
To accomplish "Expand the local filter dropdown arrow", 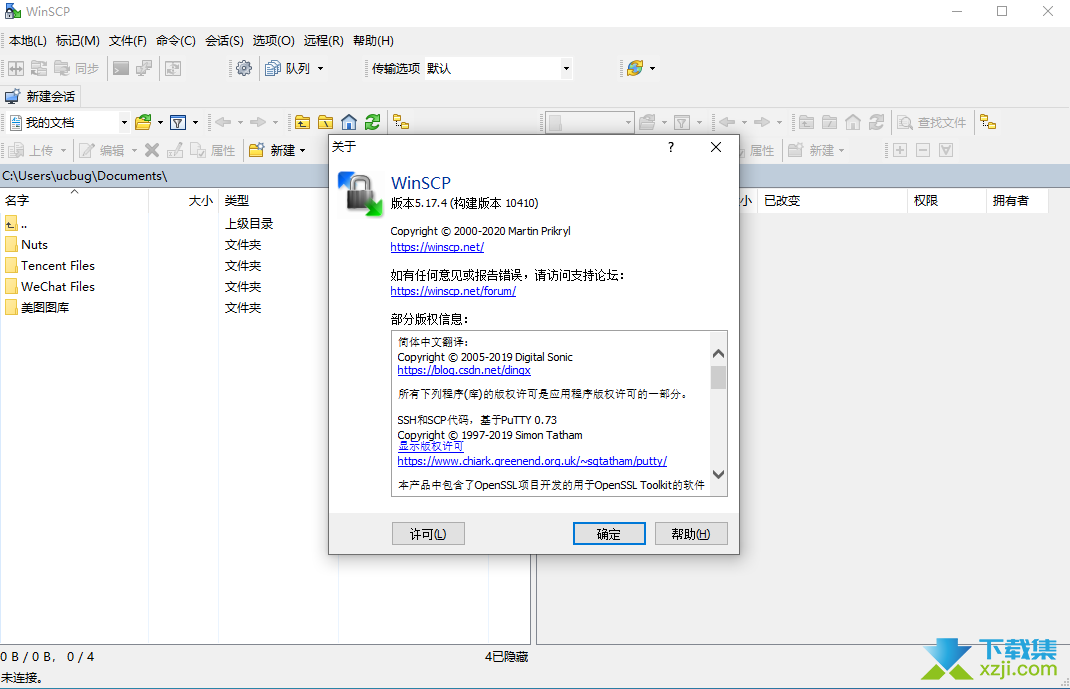I will (195, 123).
